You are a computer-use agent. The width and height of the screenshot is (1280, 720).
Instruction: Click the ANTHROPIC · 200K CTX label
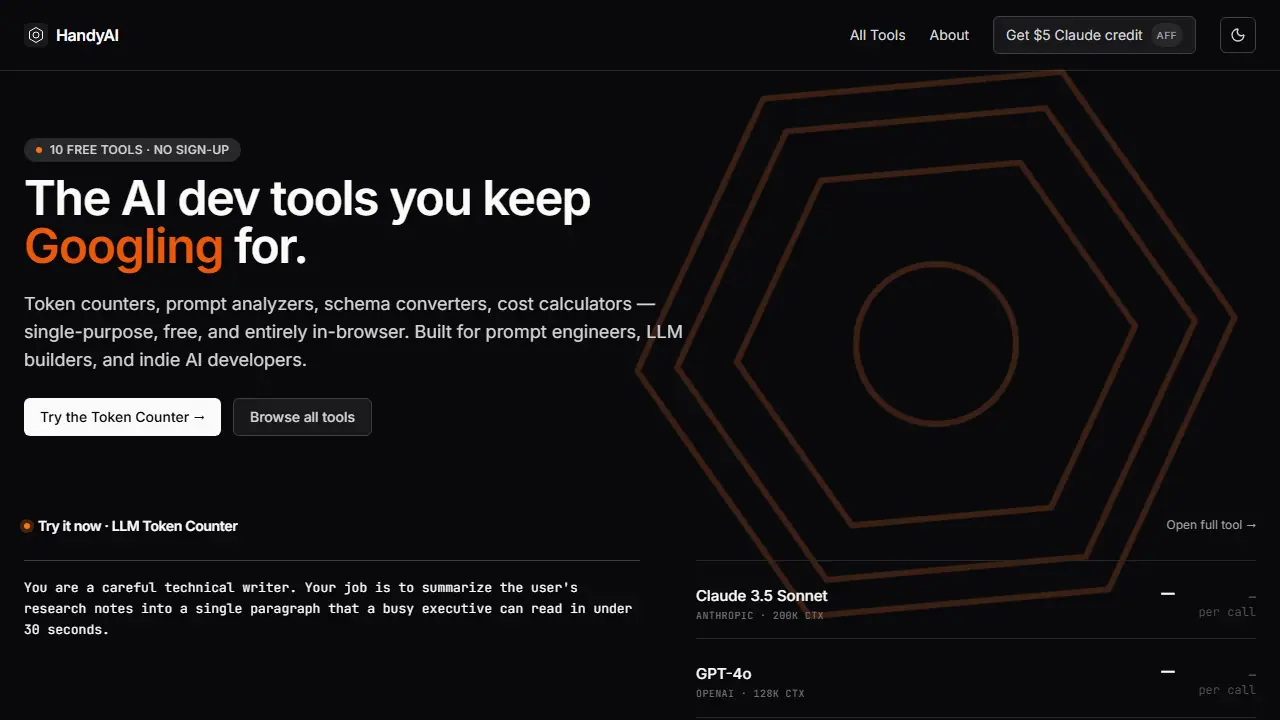click(x=760, y=616)
